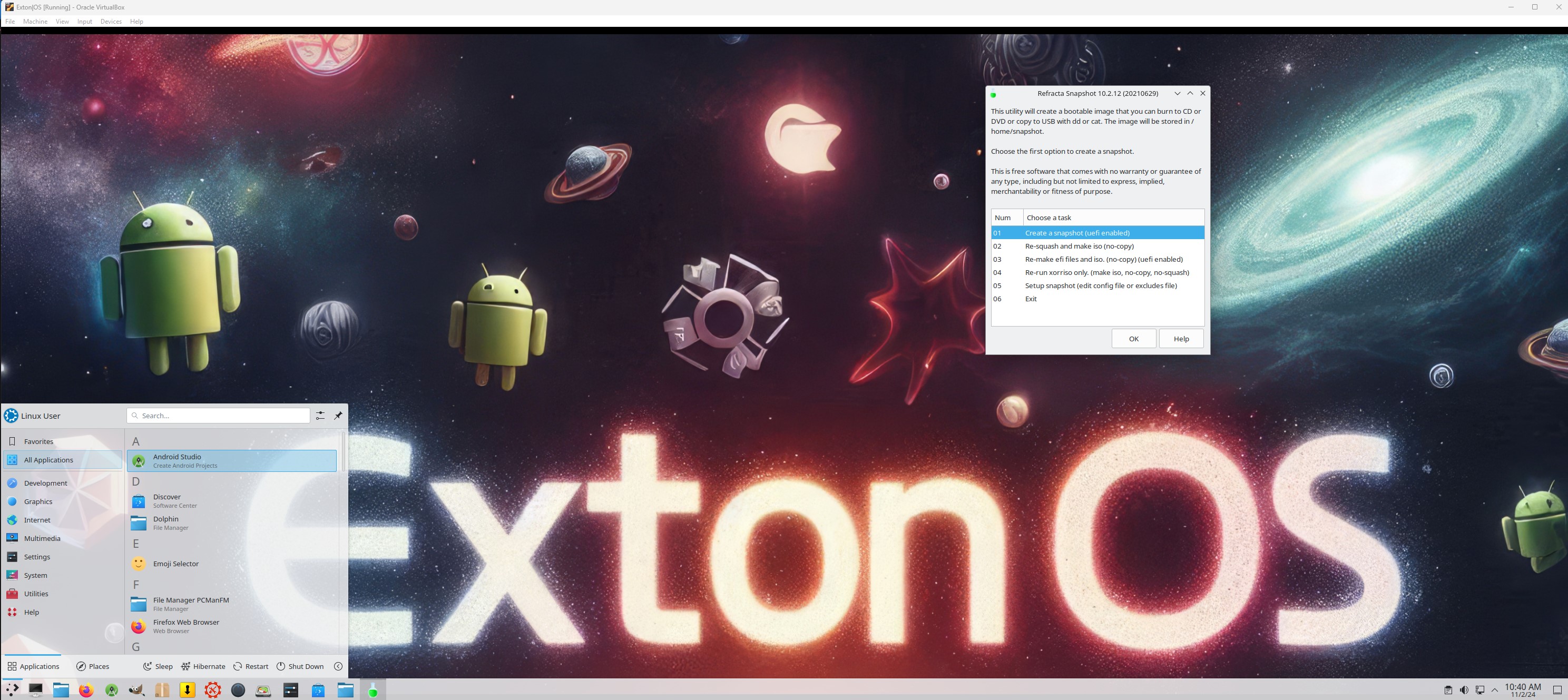Launch Firefox Web Browser from the list
Screen dimensions: 1568x700
231,626
